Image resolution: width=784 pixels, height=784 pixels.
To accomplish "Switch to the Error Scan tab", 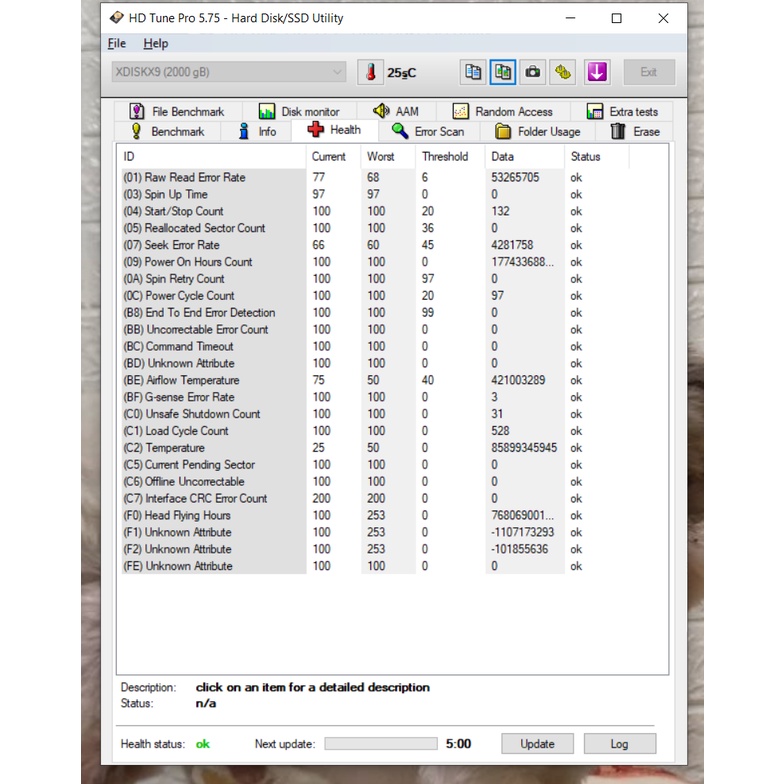I will point(428,131).
